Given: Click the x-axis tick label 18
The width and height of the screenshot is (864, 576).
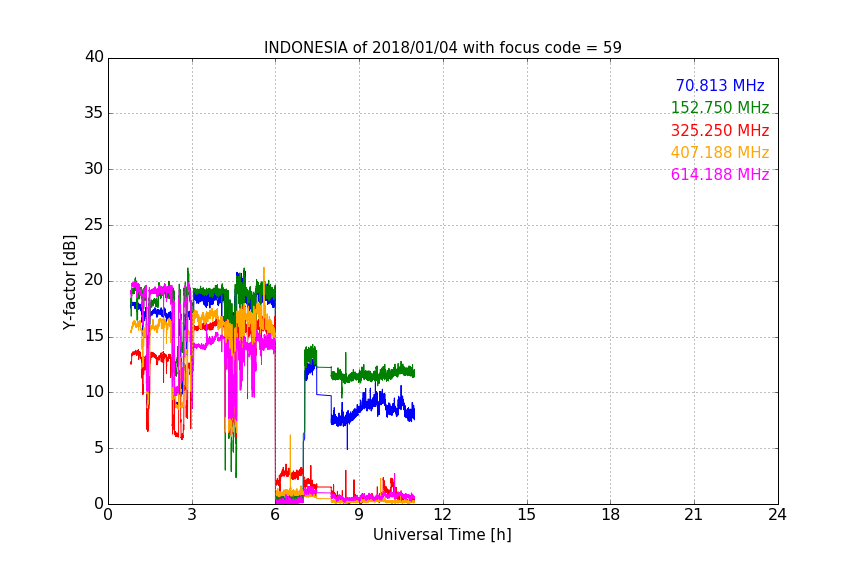Looking at the screenshot, I should click(x=611, y=515).
